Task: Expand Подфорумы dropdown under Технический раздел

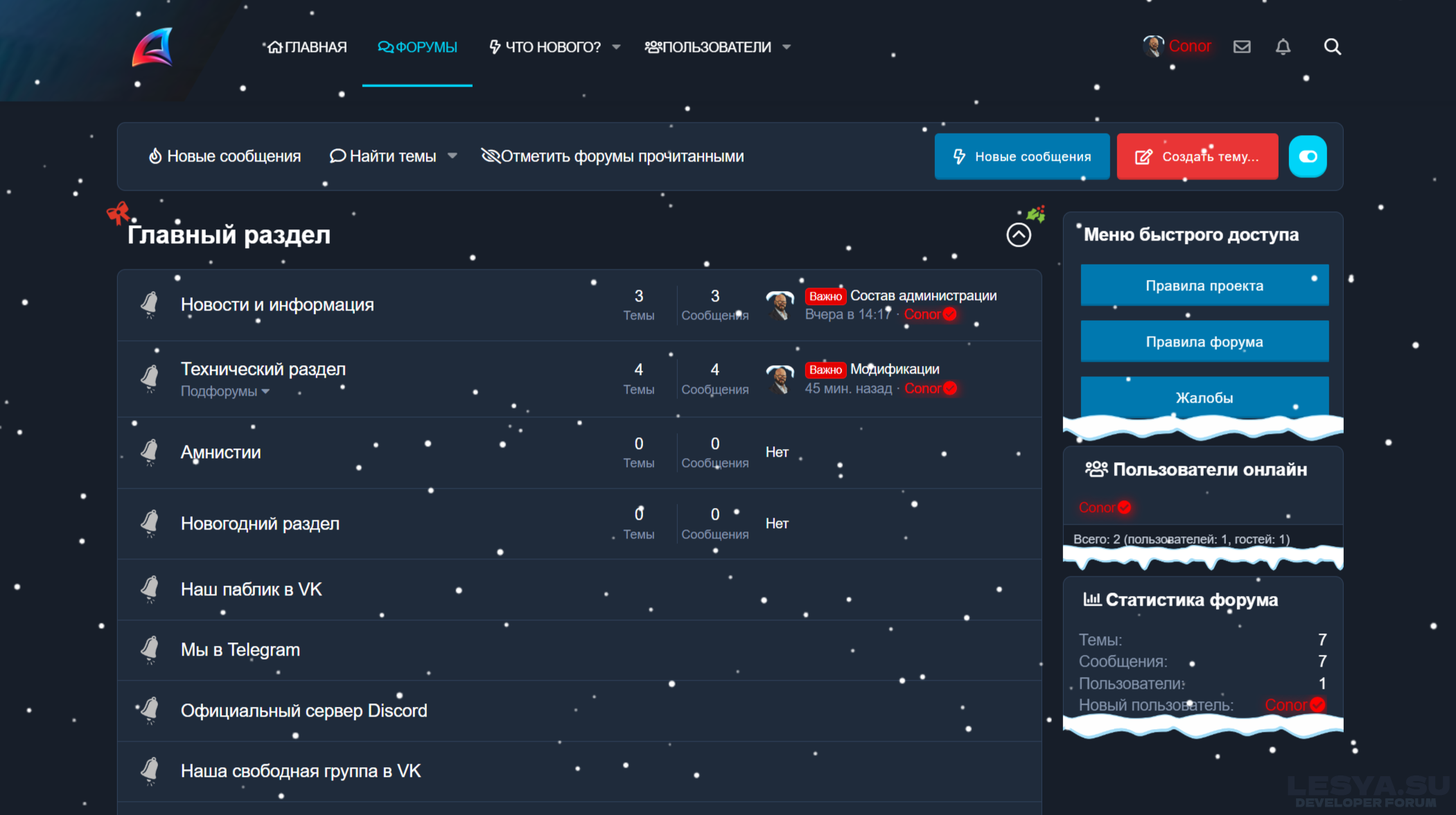Action: [225, 392]
